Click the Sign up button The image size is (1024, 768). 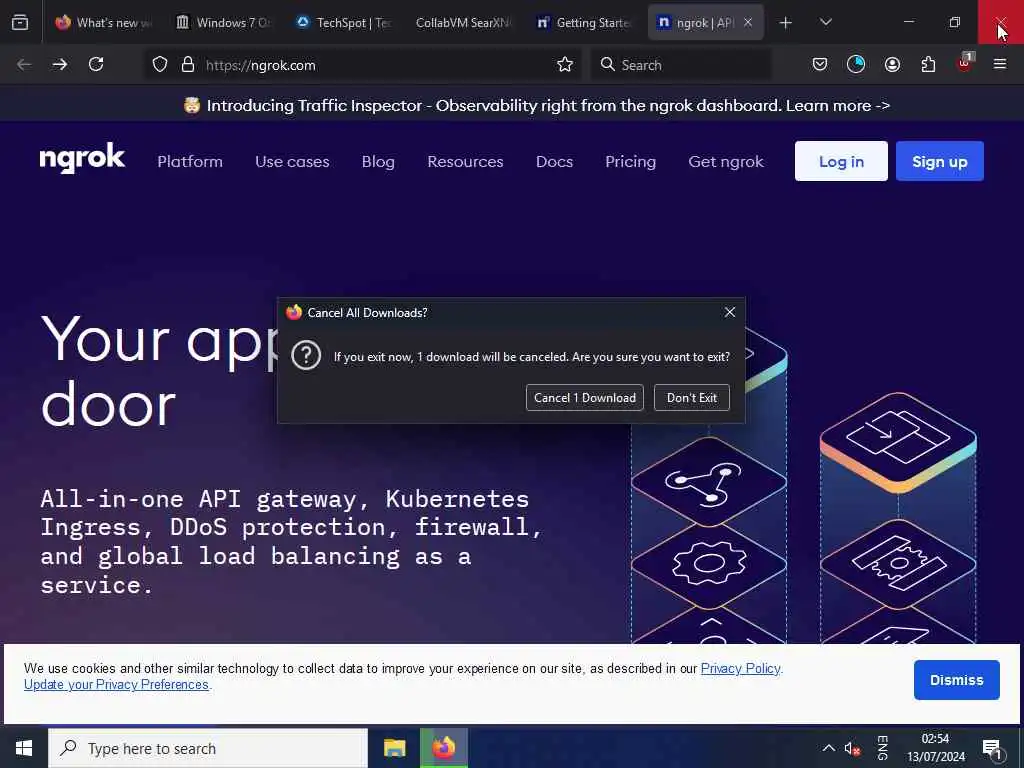(940, 161)
